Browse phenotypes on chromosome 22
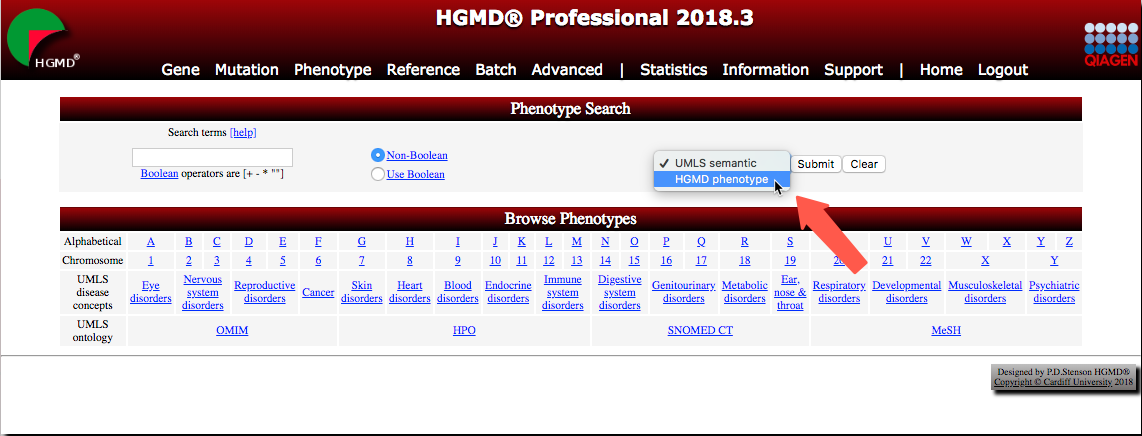Image resolution: width=1142 pixels, height=436 pixels. [x=926, y=261]
